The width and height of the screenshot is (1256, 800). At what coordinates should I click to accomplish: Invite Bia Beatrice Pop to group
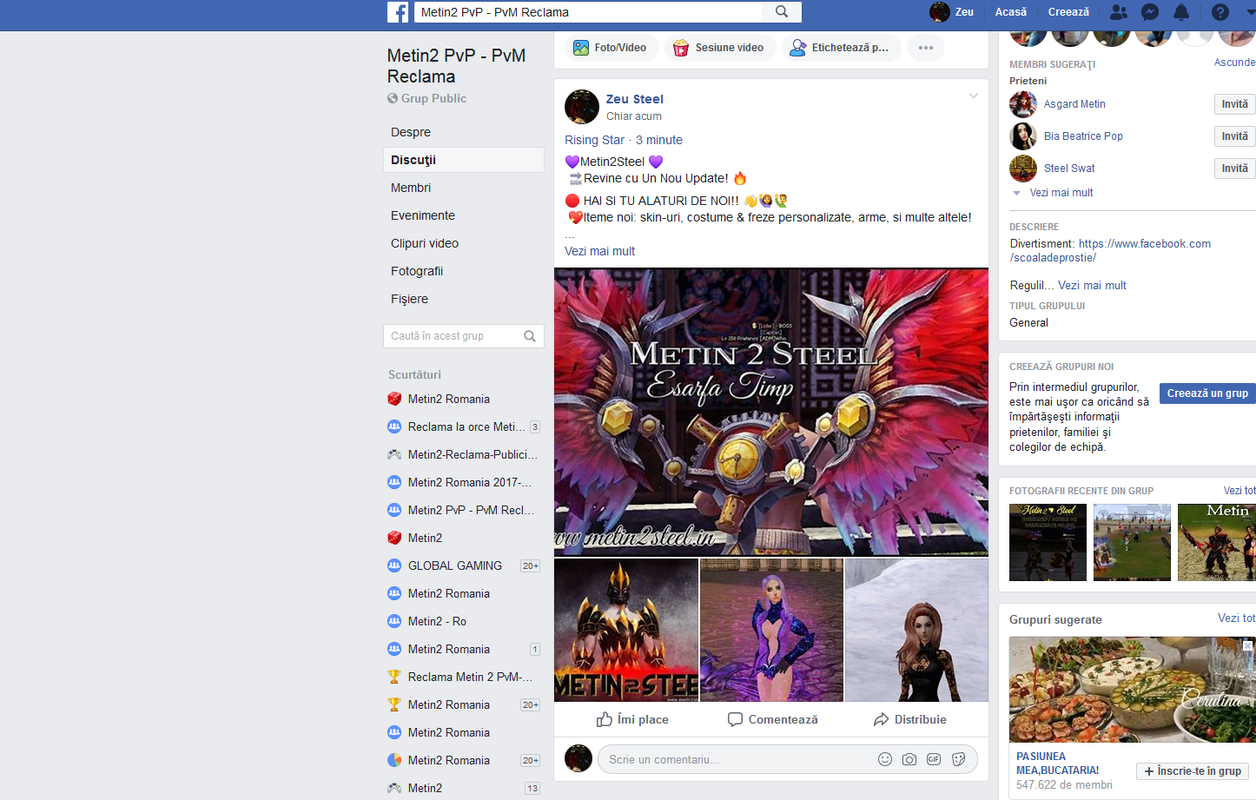coord(1235,136)
